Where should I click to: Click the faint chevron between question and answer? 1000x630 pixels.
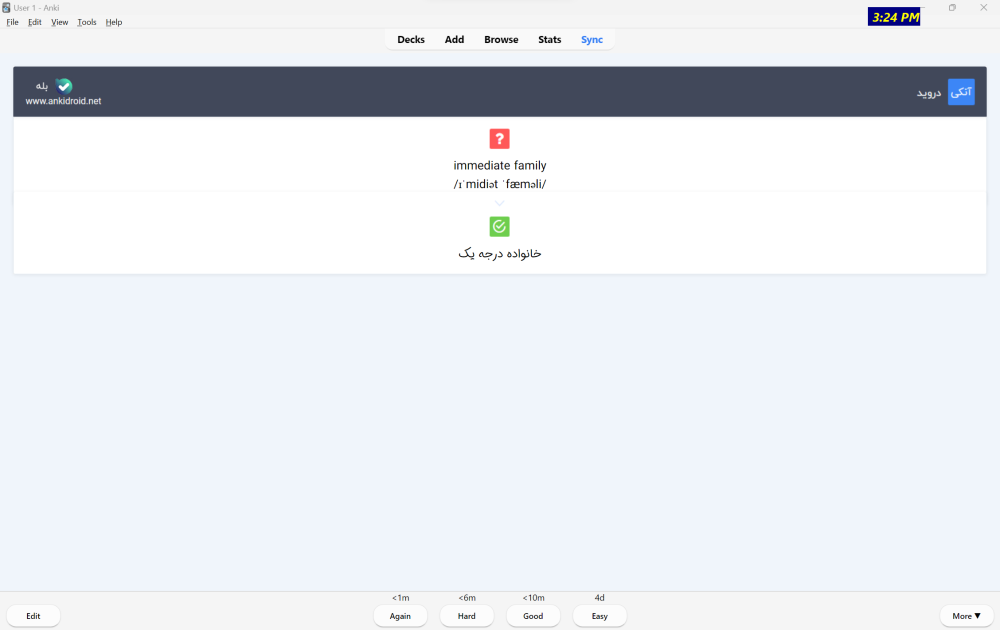pyautogui.click(x=499, y=204)
